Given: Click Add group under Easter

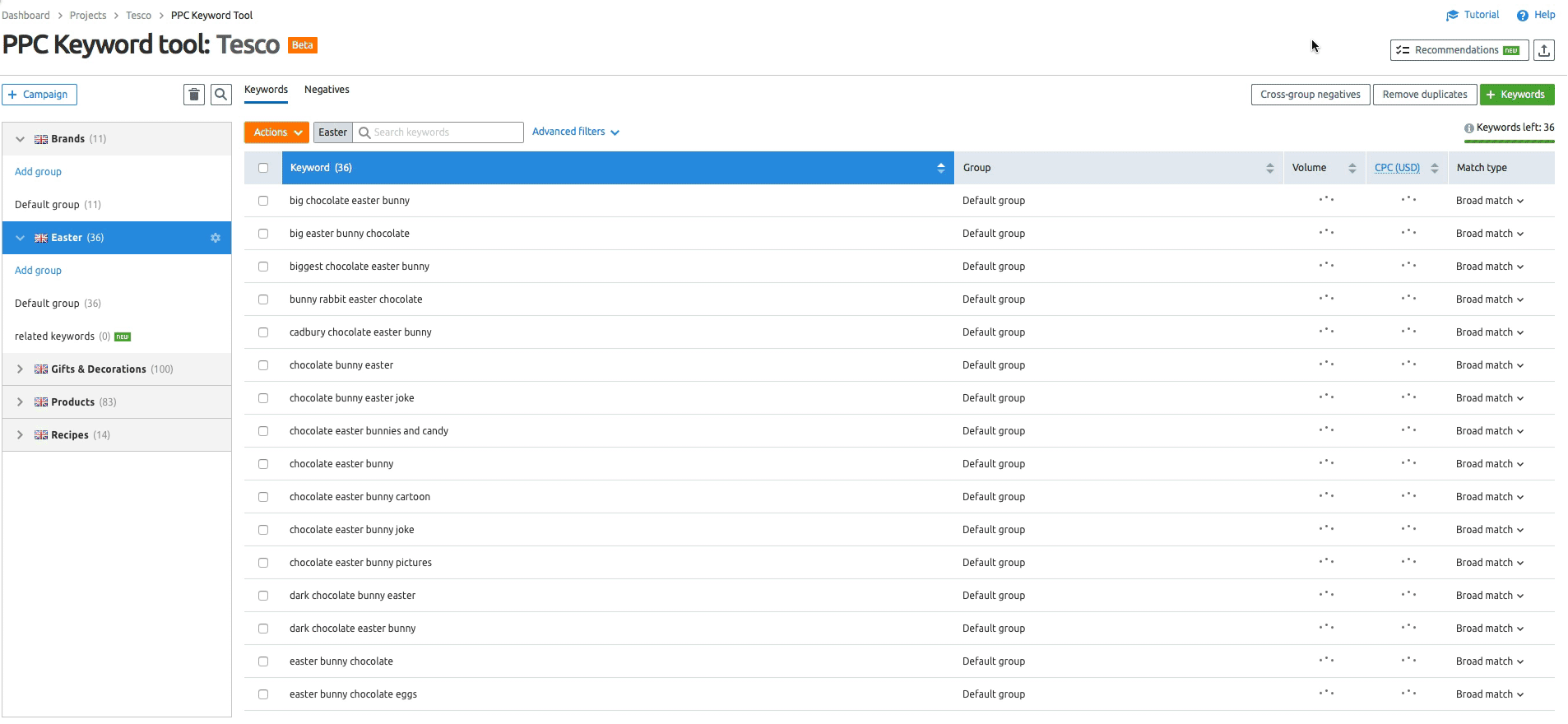Looking at the screenshot, I should coord(38,271).
